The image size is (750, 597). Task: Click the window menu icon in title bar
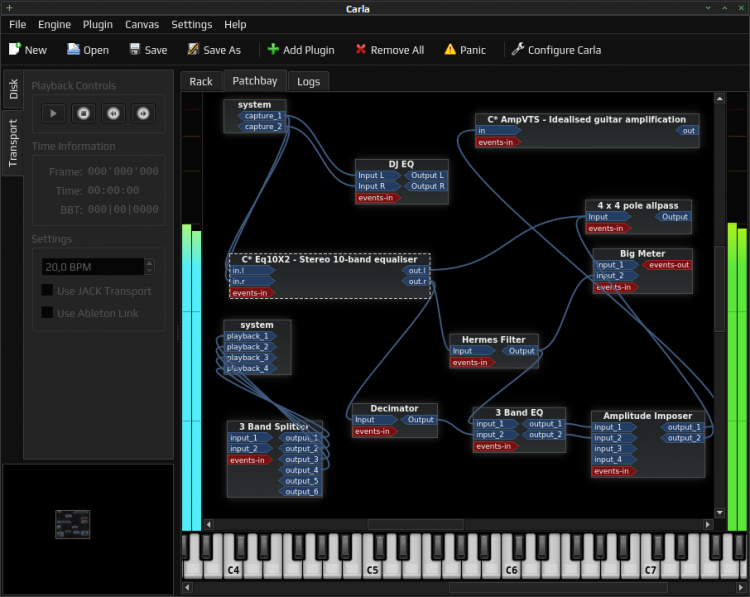(9, 8)
